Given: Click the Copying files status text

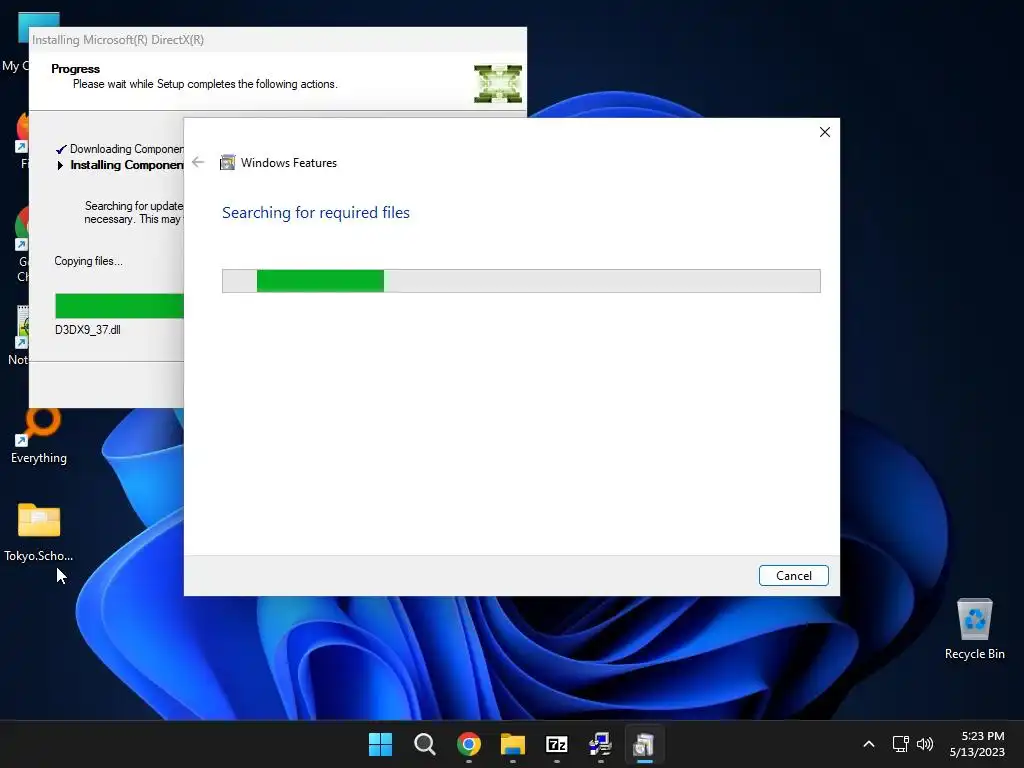Looking at the screenshot, I should (88, 261).
